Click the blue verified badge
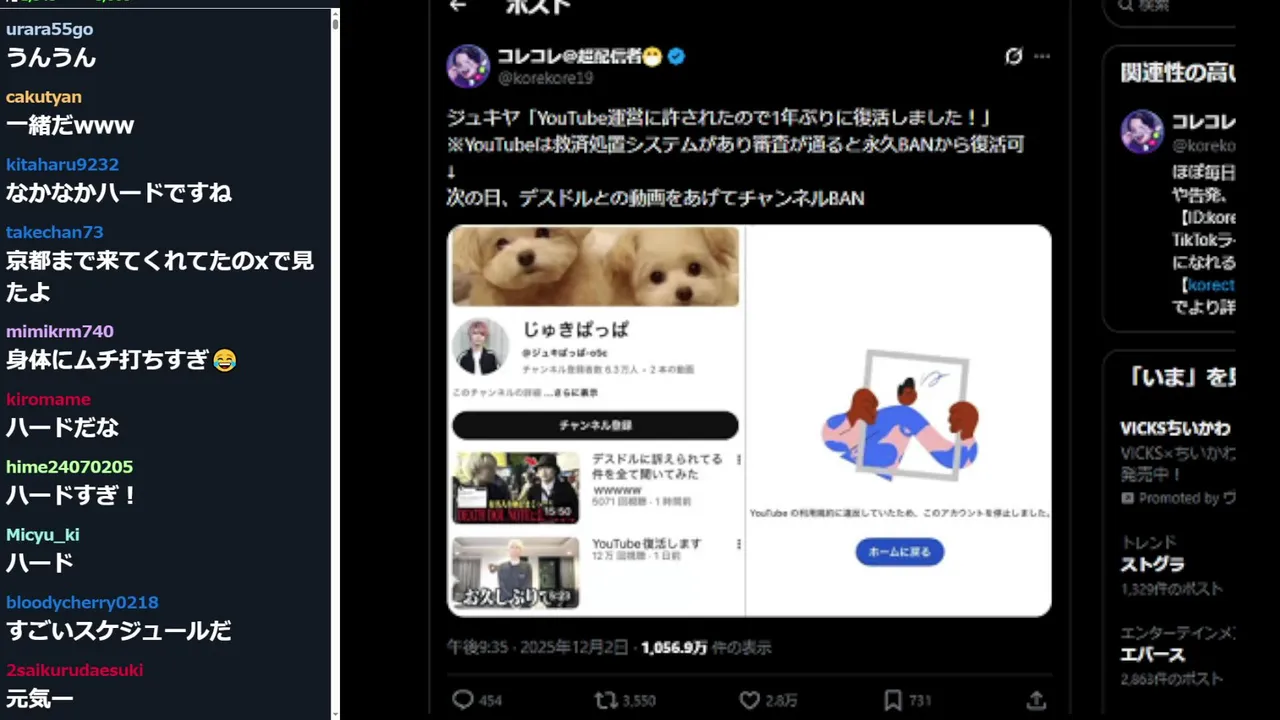This screenshot has width=1280, height=720. (677, 56)
